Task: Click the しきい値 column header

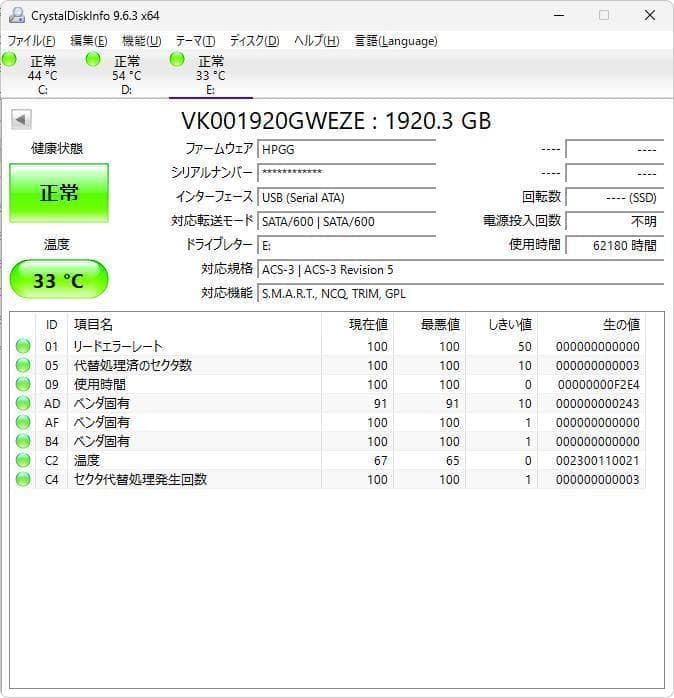Action: tap(502, 325)
